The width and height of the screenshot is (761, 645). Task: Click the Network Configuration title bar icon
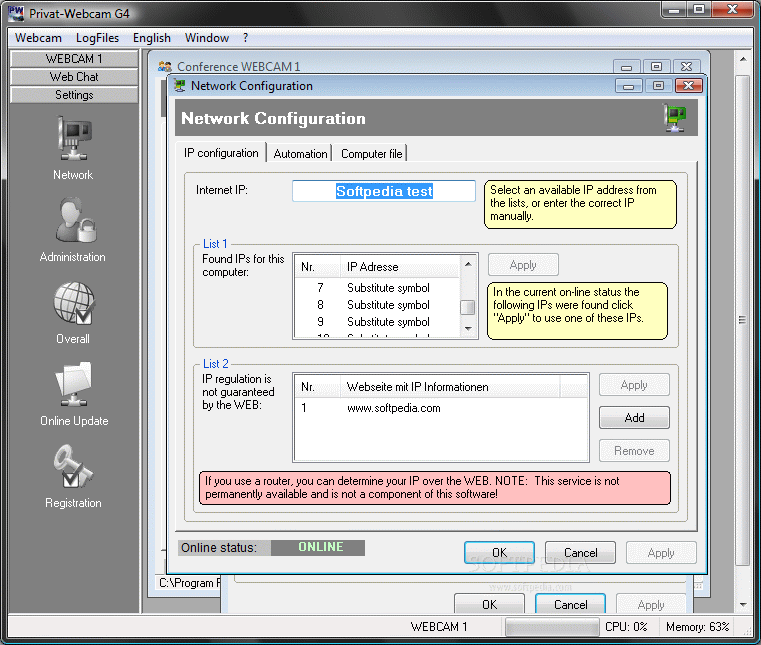coord(180,86)
